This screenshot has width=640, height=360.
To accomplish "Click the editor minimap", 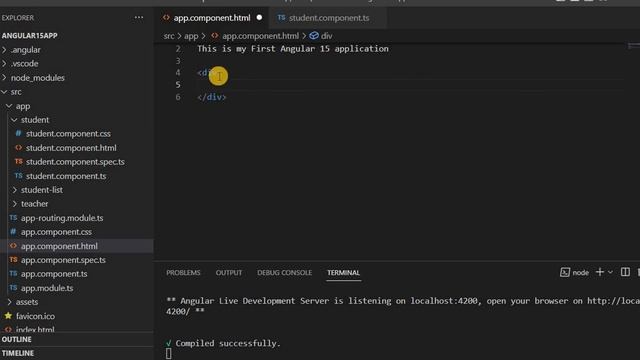I will coord(633,46).
